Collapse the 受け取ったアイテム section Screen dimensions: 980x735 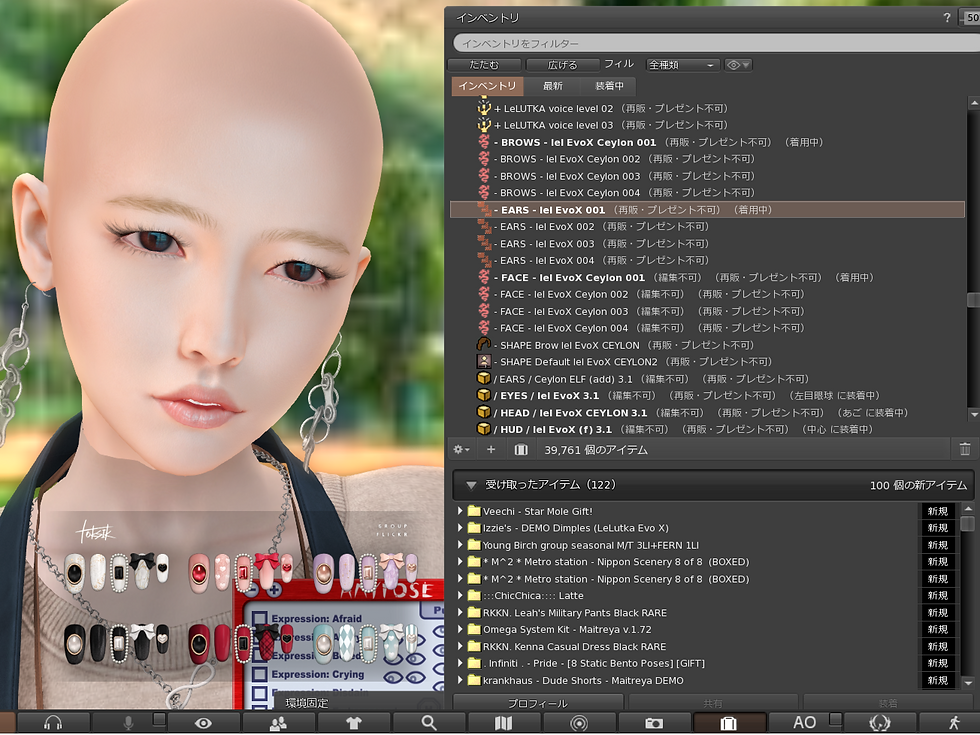click(x=472, y=485)
